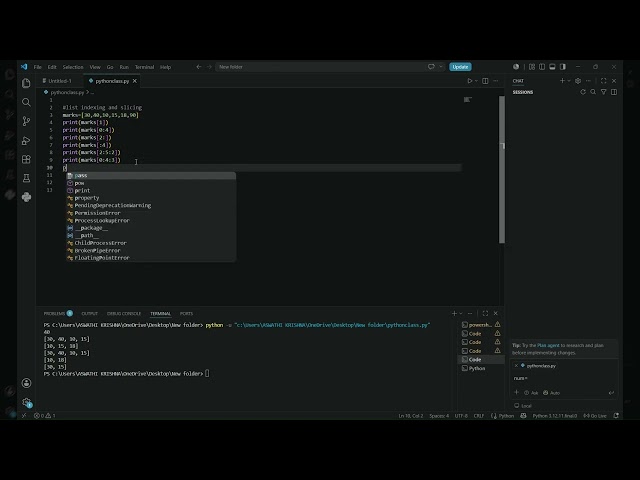
Task: Open the Copilot title bar dropdown chevron
Action: tap(441, 67)
